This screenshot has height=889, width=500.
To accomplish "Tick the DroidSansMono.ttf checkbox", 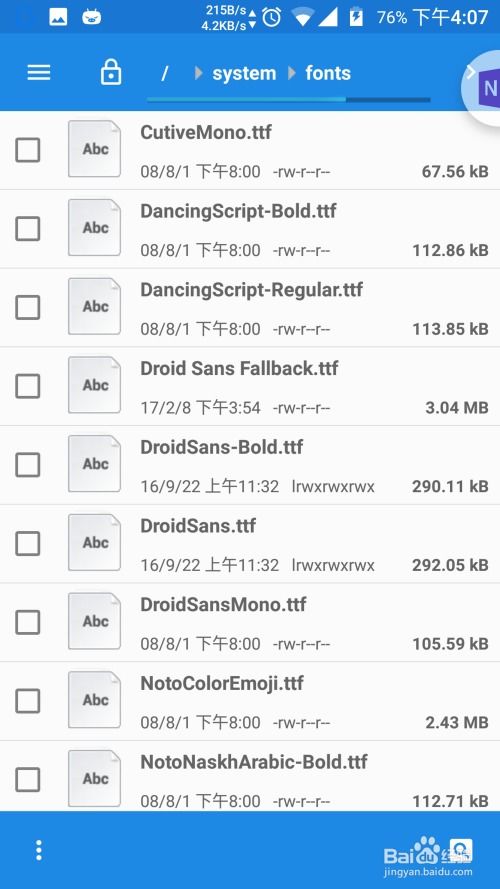I will tap(27, 623).
